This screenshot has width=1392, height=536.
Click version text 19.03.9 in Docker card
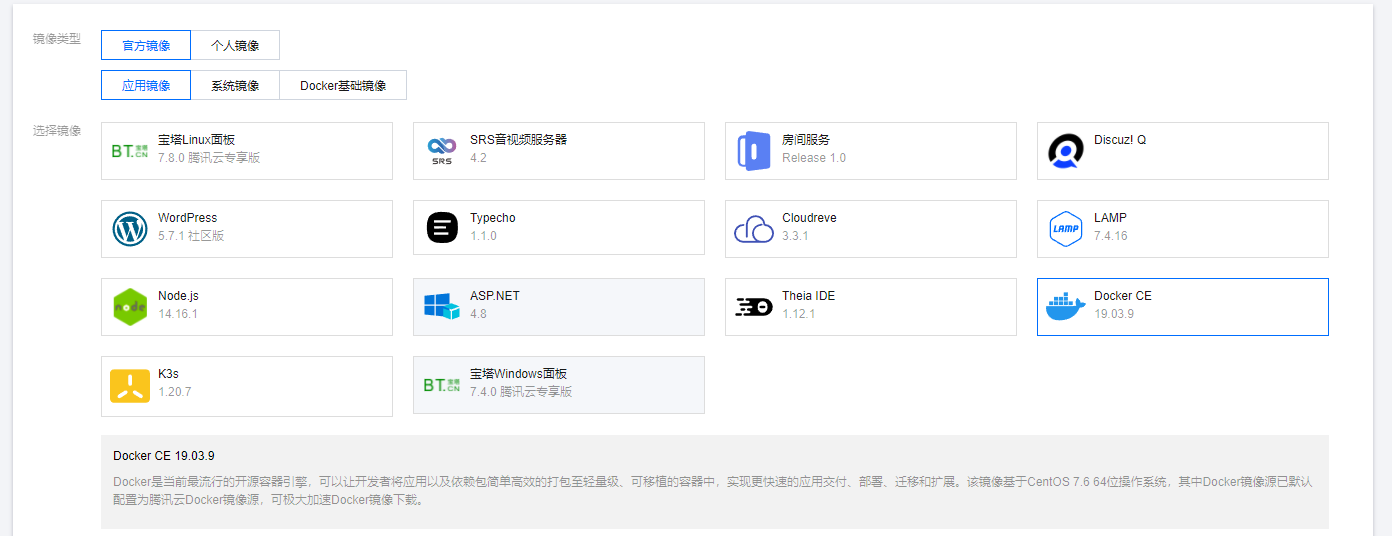(1114, 314)
